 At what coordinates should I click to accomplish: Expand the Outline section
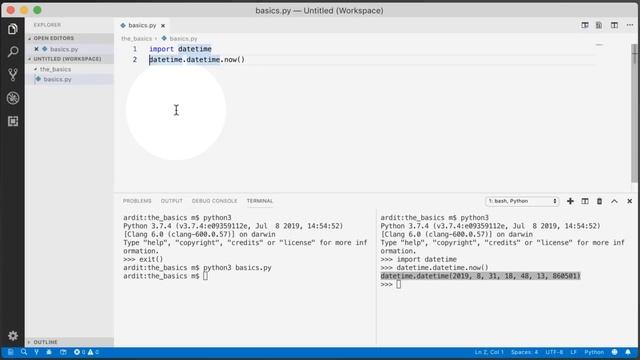click(x=69, y=342)
